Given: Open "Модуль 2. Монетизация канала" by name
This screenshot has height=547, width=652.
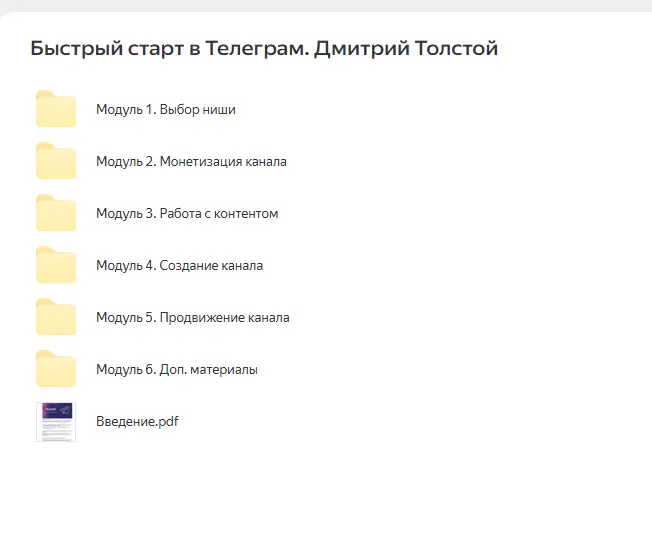Looking at the screenshot, I should point(191,162).
